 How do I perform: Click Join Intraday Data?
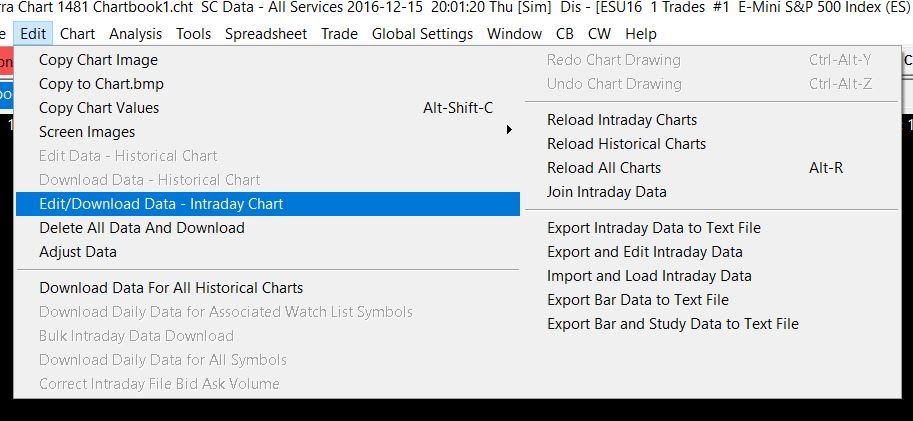607,192
